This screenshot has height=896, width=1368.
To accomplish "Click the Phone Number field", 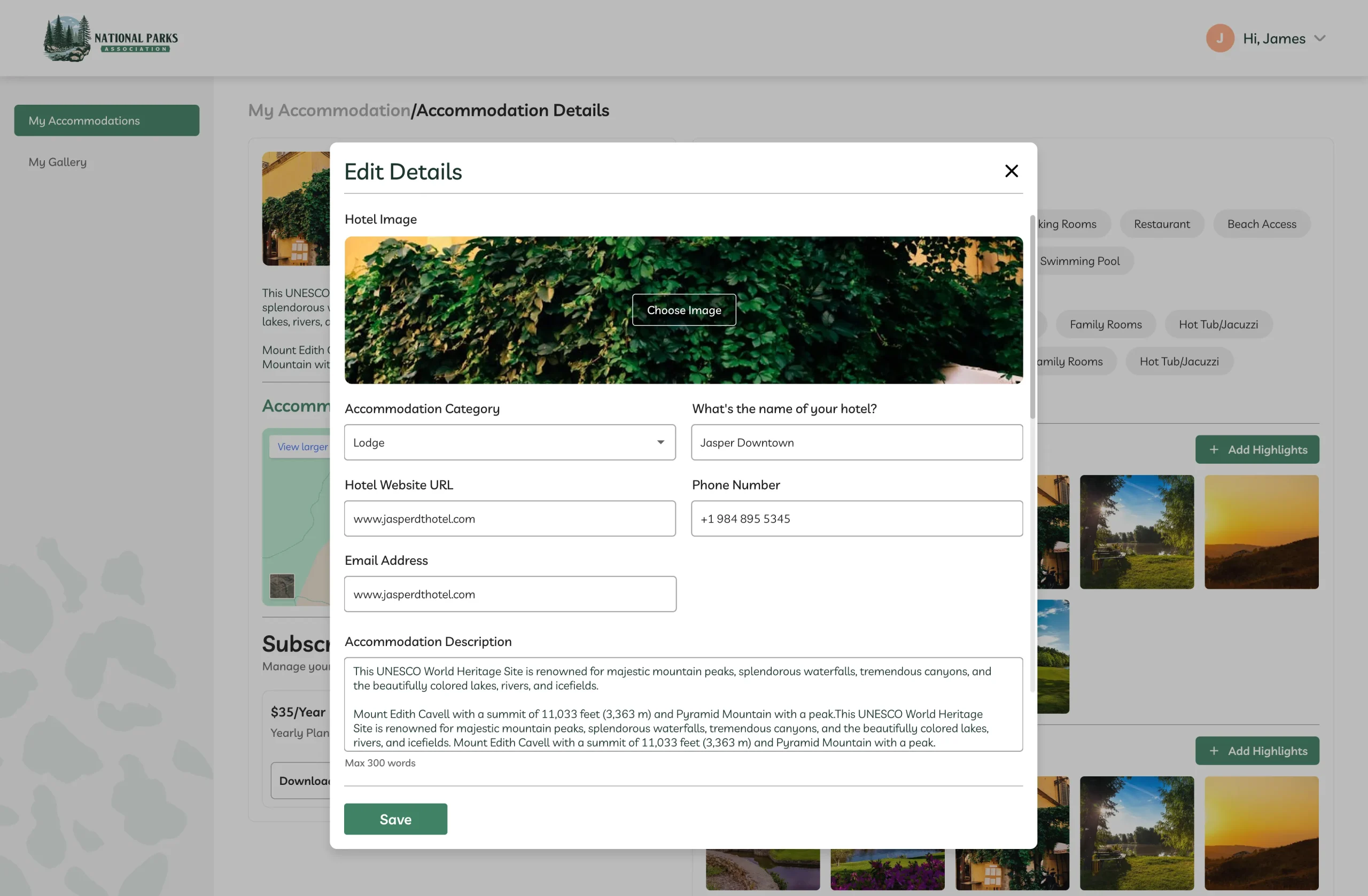I will coord(857,518).
